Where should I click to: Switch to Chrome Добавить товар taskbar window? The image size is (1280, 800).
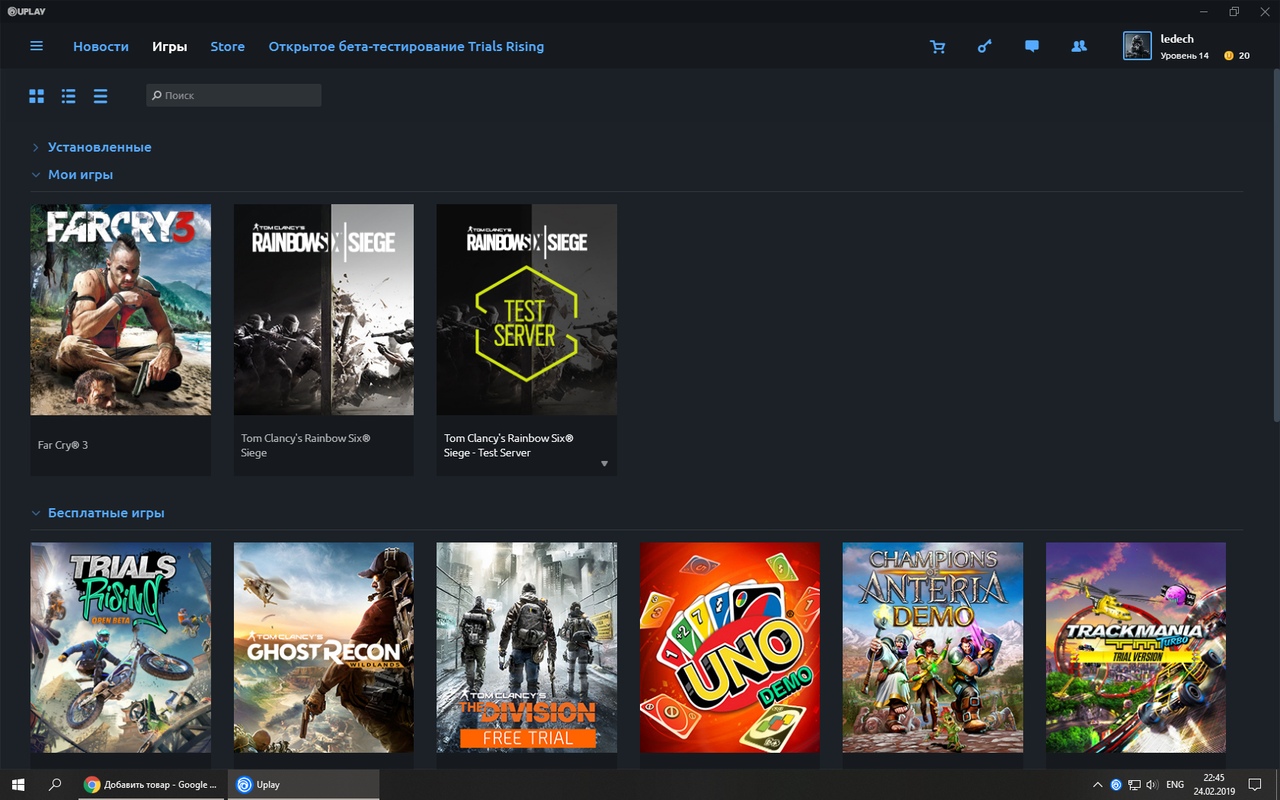click(151, 785)
